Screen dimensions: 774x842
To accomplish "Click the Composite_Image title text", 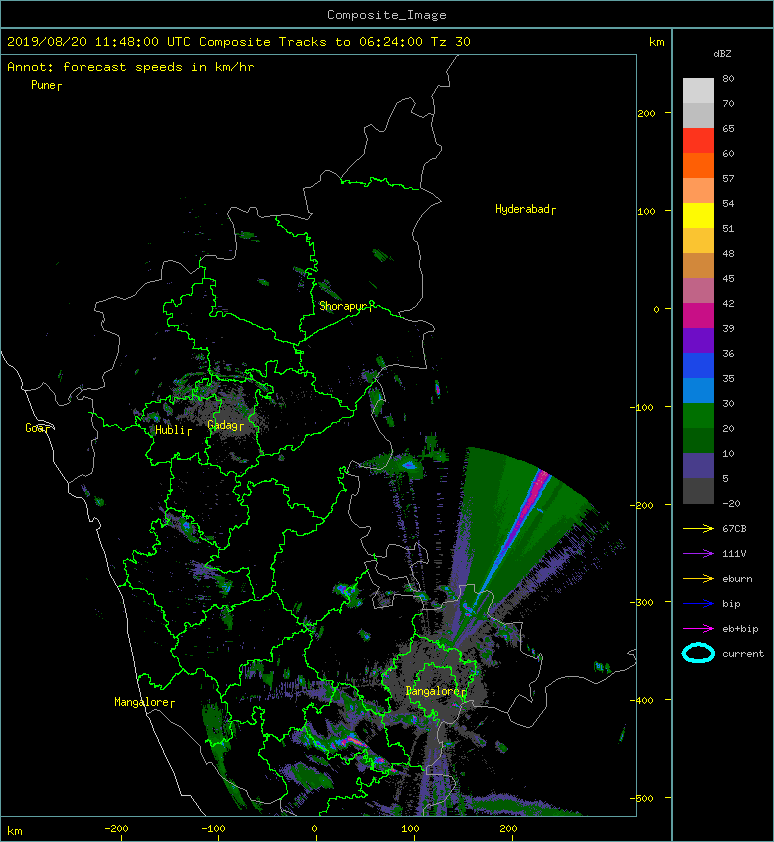I will coord(387,15).
